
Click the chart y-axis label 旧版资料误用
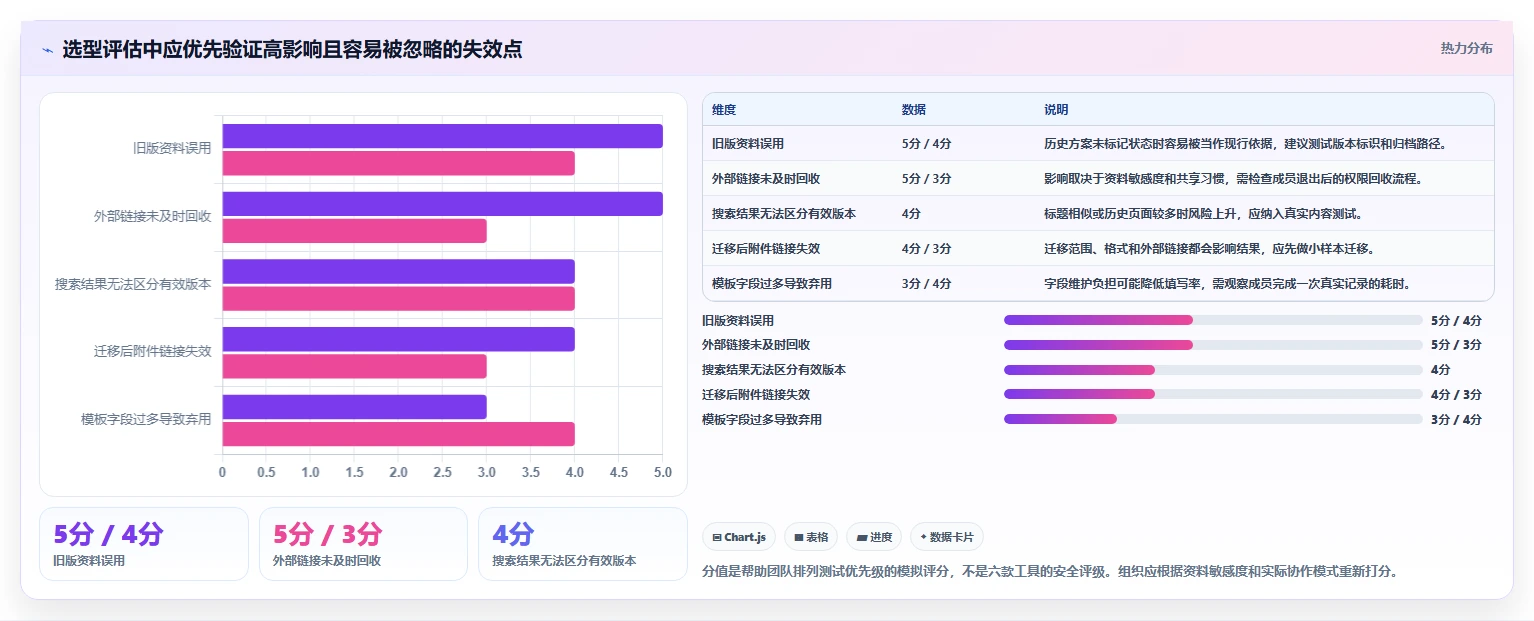172,148
